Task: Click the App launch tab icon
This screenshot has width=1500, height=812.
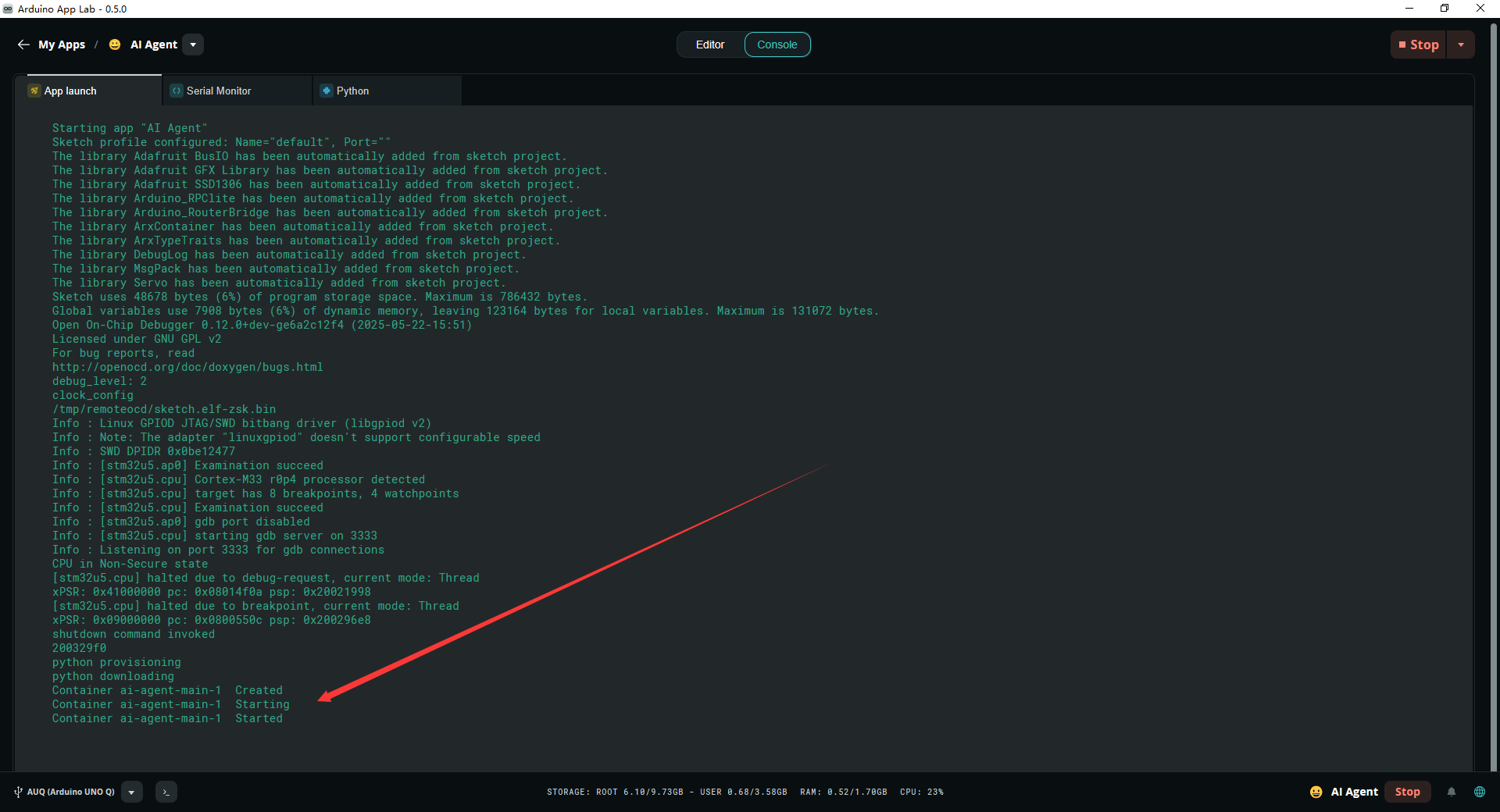Action: [34, 91]
